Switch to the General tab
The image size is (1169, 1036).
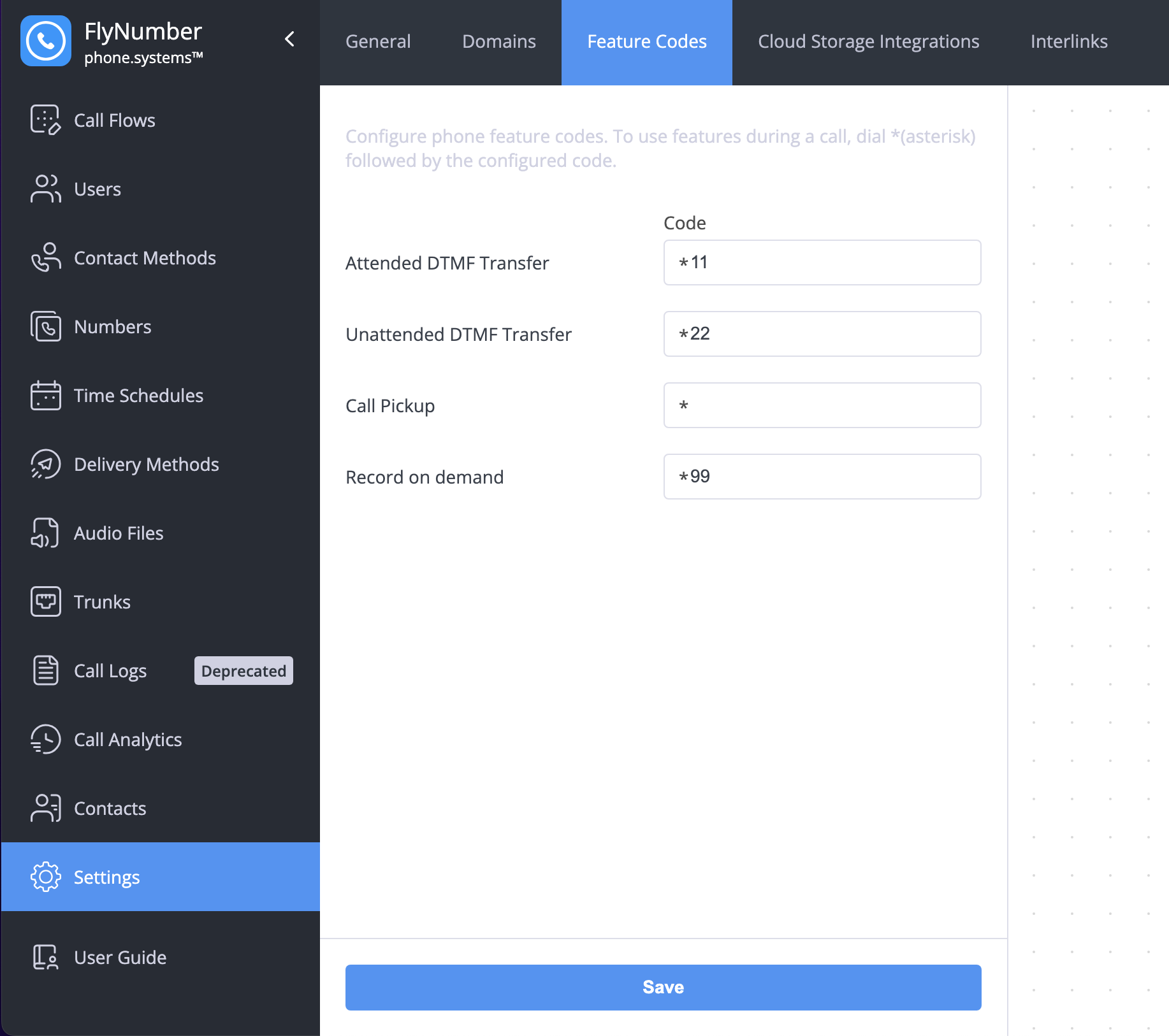point(378,42)
